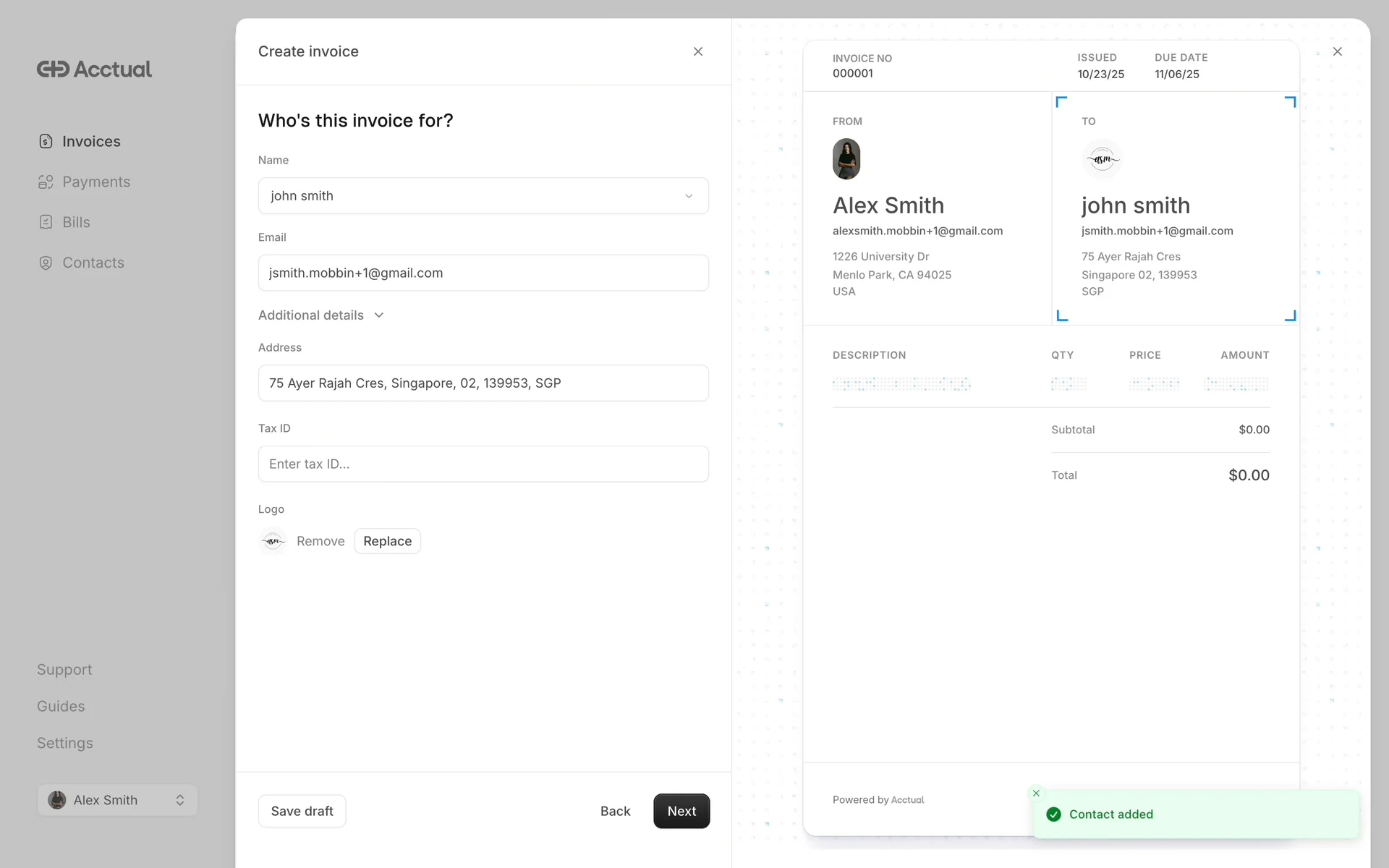This screenshot has height=868, width=1389.
Task: Click the green checkmark in toast
Action: pyautogui.click(x=1054, y=814)
